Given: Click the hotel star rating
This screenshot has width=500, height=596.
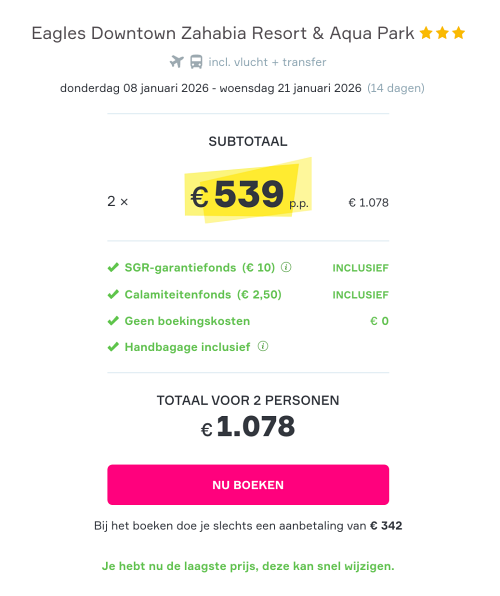Looking at the screenshot, I should (x=442, y=33).
